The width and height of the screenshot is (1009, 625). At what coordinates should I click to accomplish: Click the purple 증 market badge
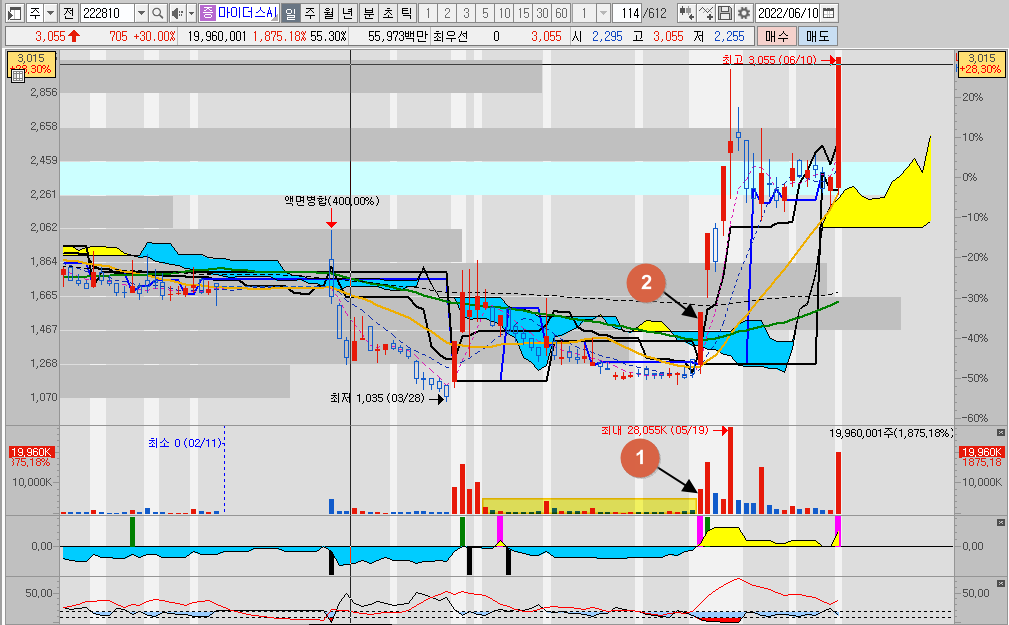pos(207,12)
